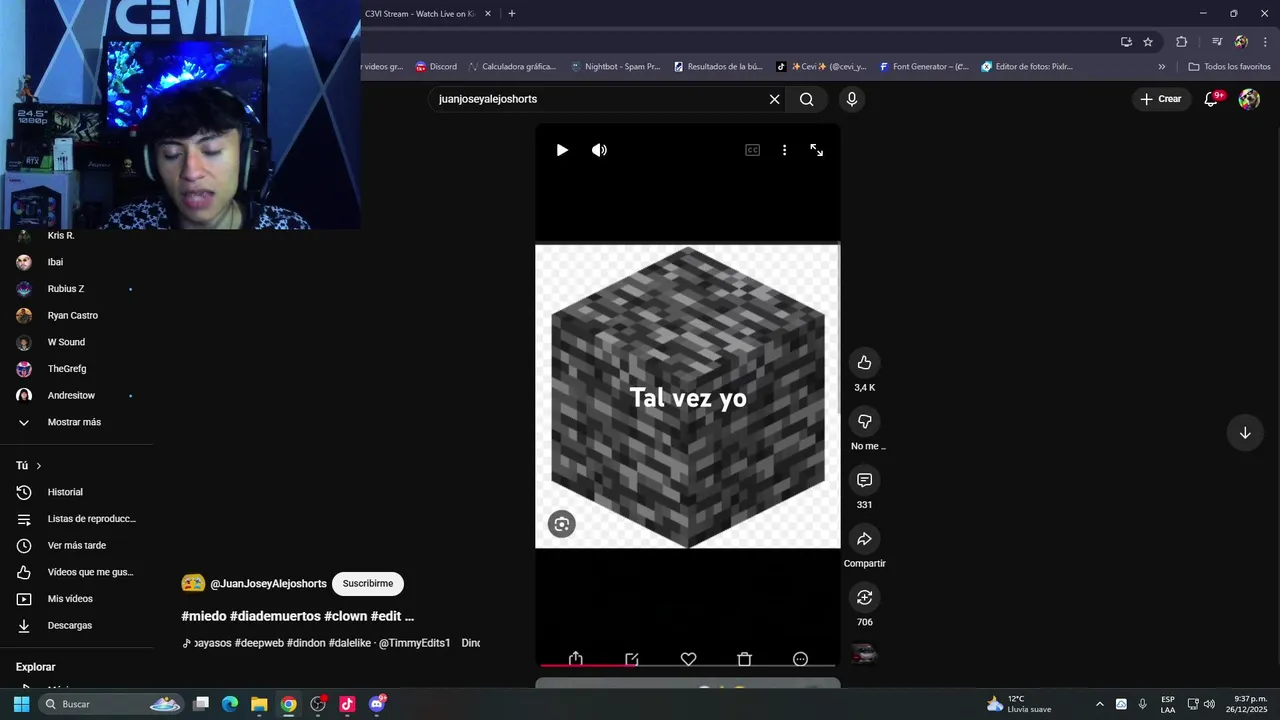Open the Compartir share option
Screen dimensions: 1280x720
click(865, 539)
